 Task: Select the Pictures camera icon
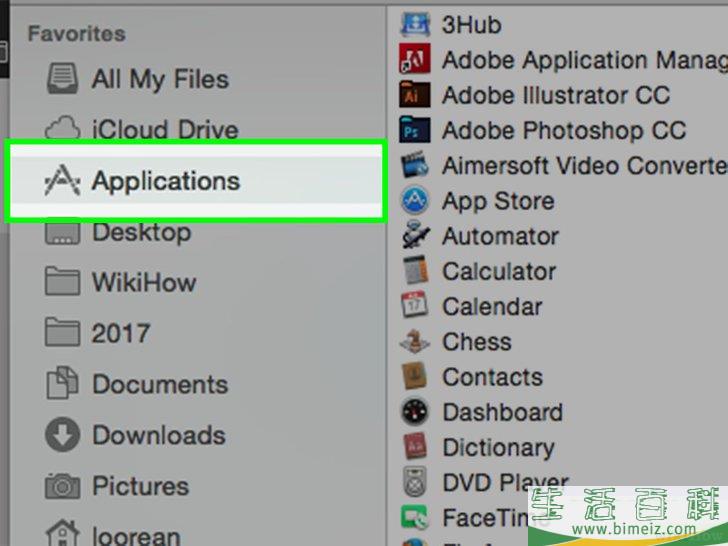63,486
